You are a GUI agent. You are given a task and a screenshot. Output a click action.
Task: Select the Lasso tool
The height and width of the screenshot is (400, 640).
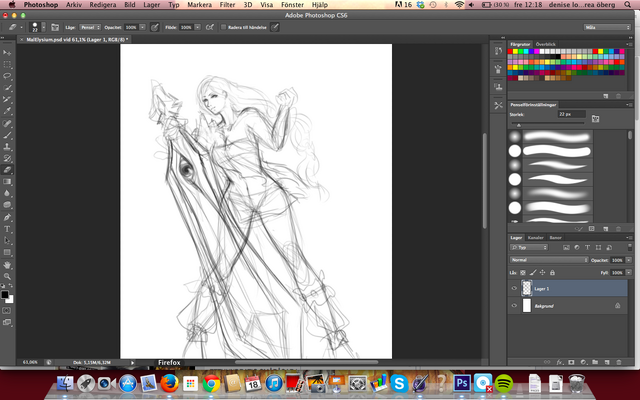click(x=7, y=76)
